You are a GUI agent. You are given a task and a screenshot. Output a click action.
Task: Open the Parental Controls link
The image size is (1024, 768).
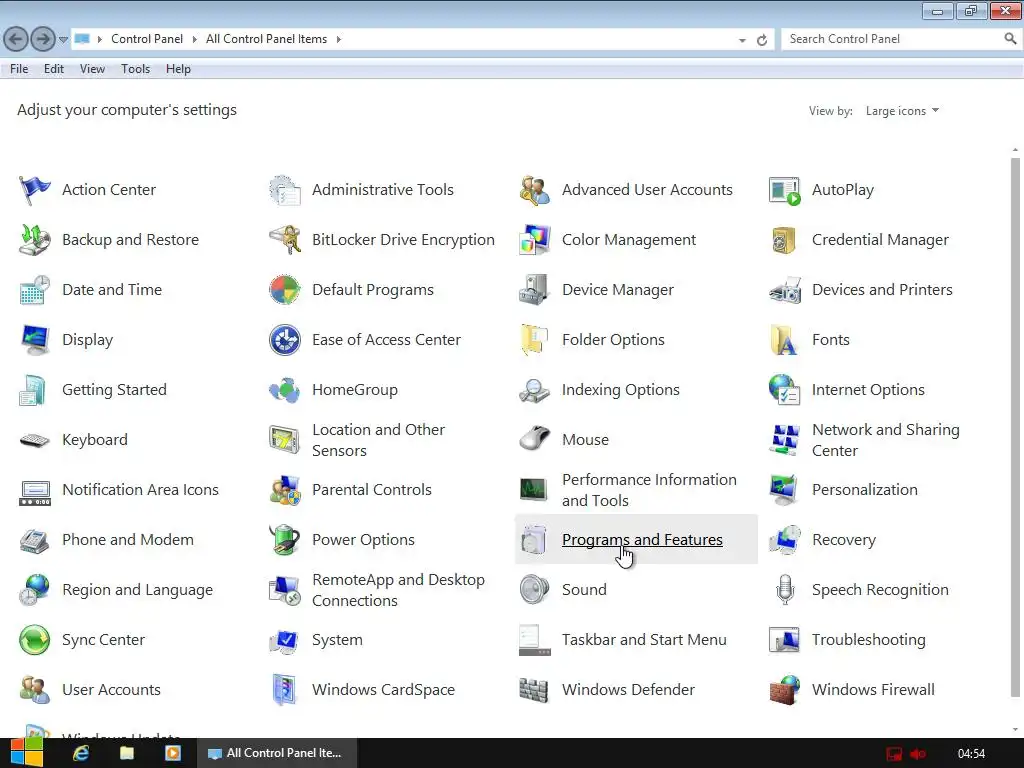click(x=372, y=490)
